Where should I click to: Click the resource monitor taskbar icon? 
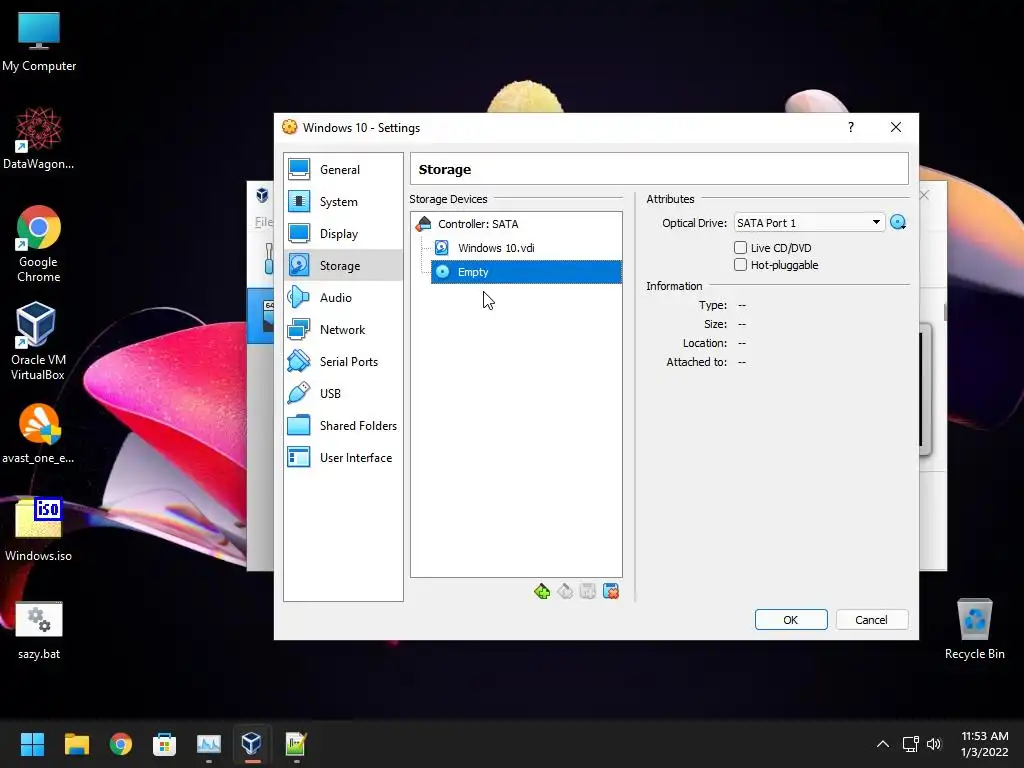coord(209,744)
